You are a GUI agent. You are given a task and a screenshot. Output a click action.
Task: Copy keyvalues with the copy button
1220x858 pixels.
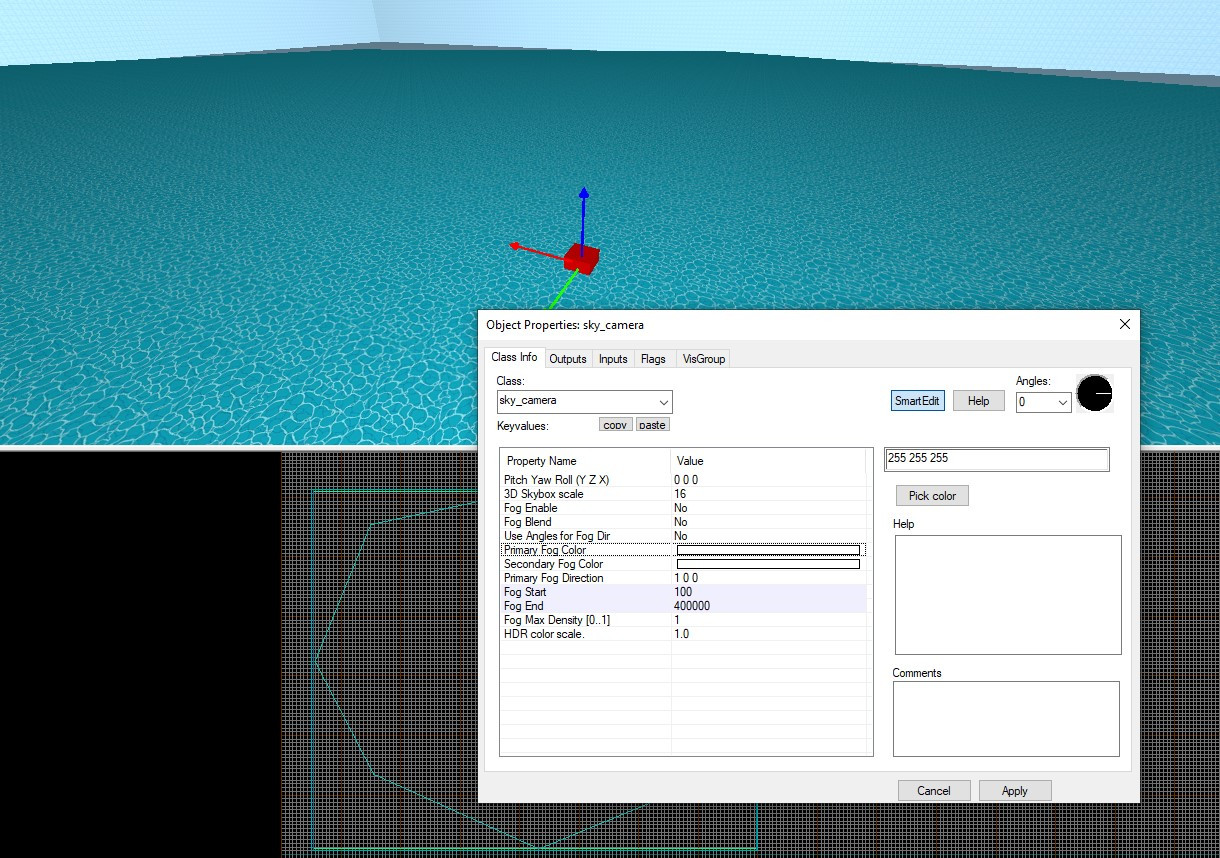pyautogui.click(x=615, y=425)
